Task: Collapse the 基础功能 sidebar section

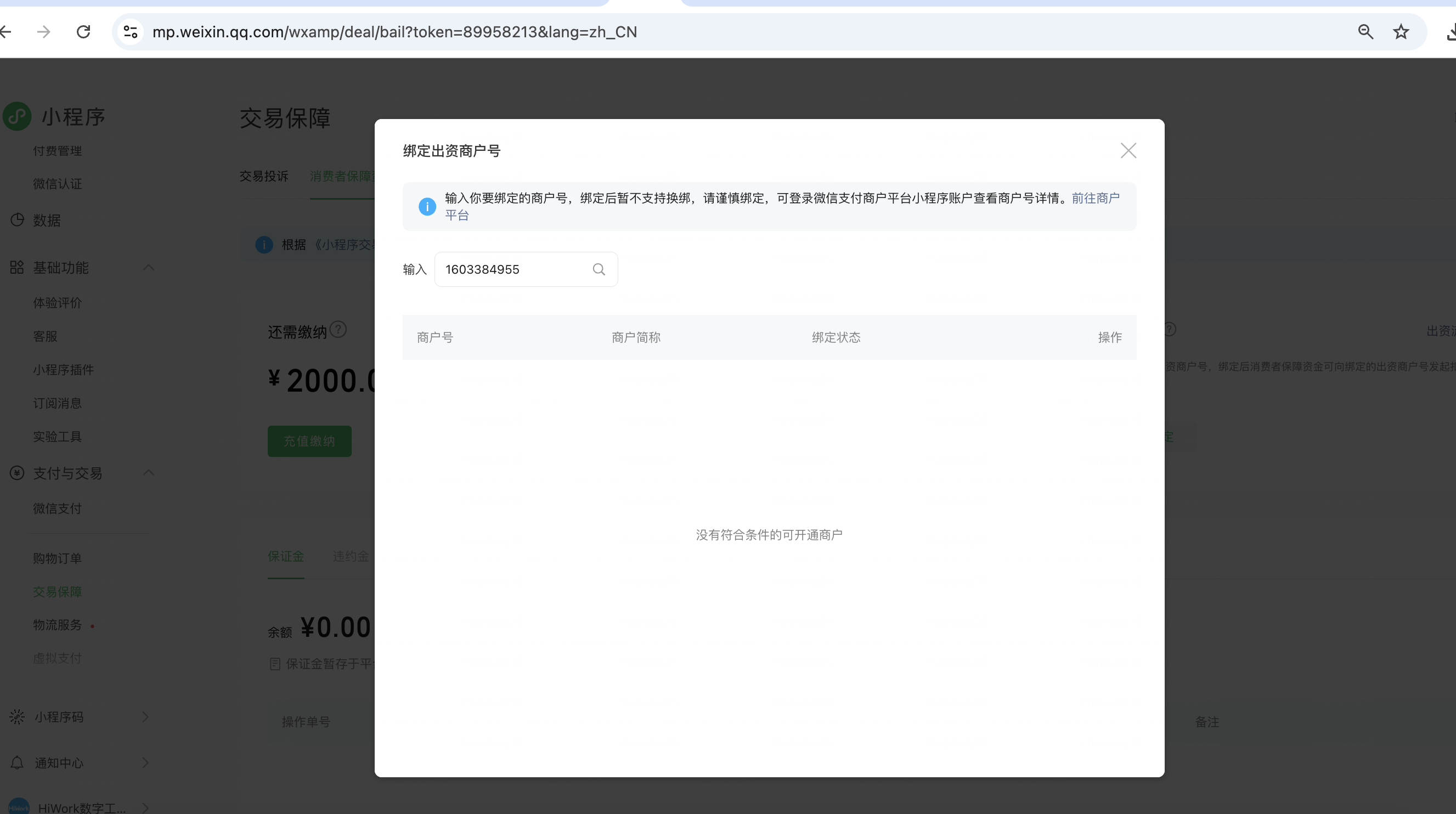Action: click(x=149, y=267)
